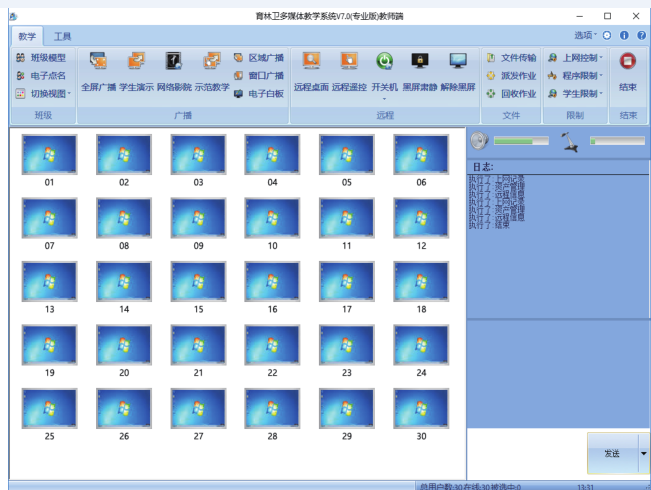Open the 选项 options dropdown
651x490 pixels.
(x=586, y=35)
